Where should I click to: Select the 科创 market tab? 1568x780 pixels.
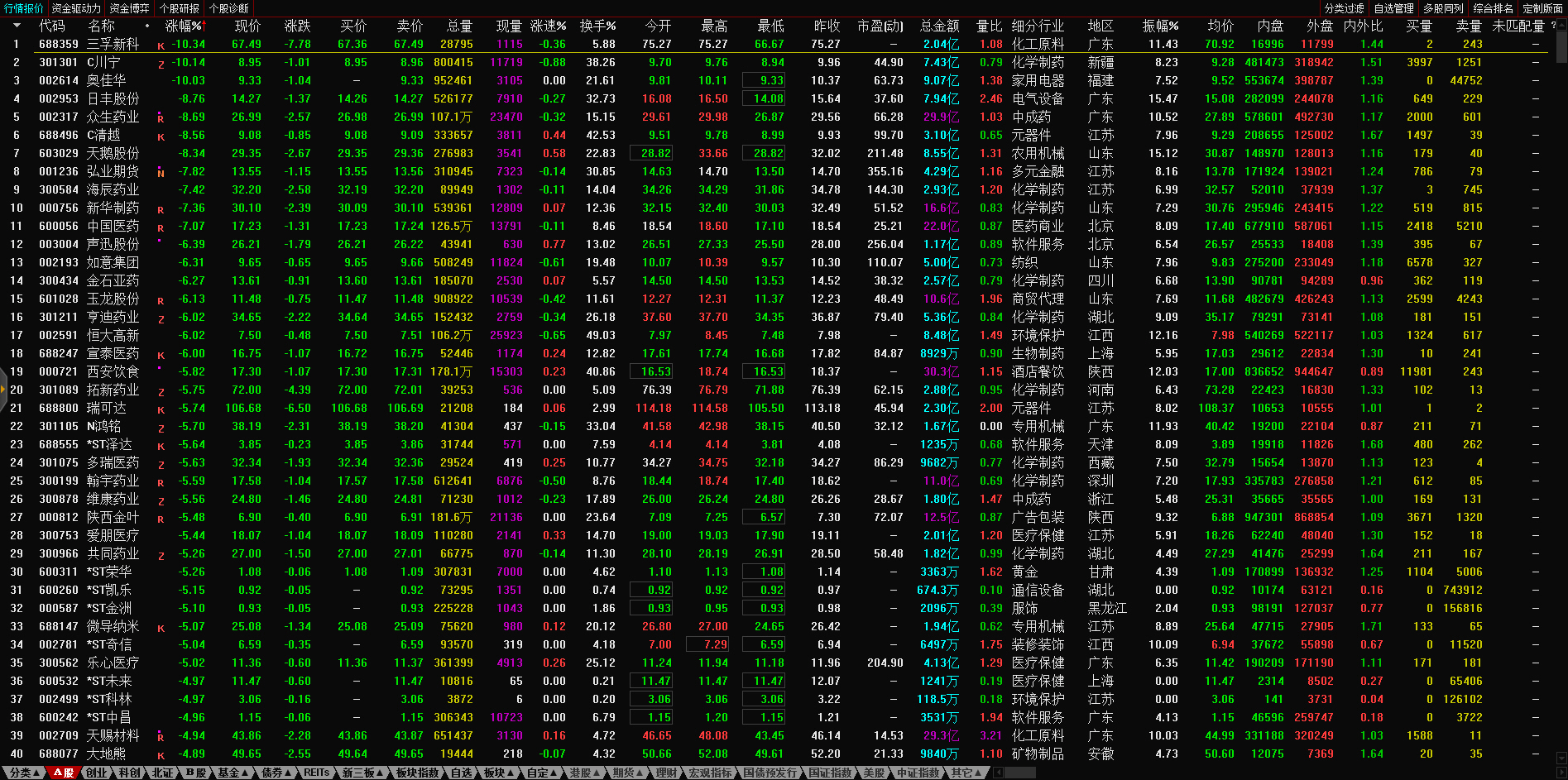pyautogui.click(x=130, y=773)
